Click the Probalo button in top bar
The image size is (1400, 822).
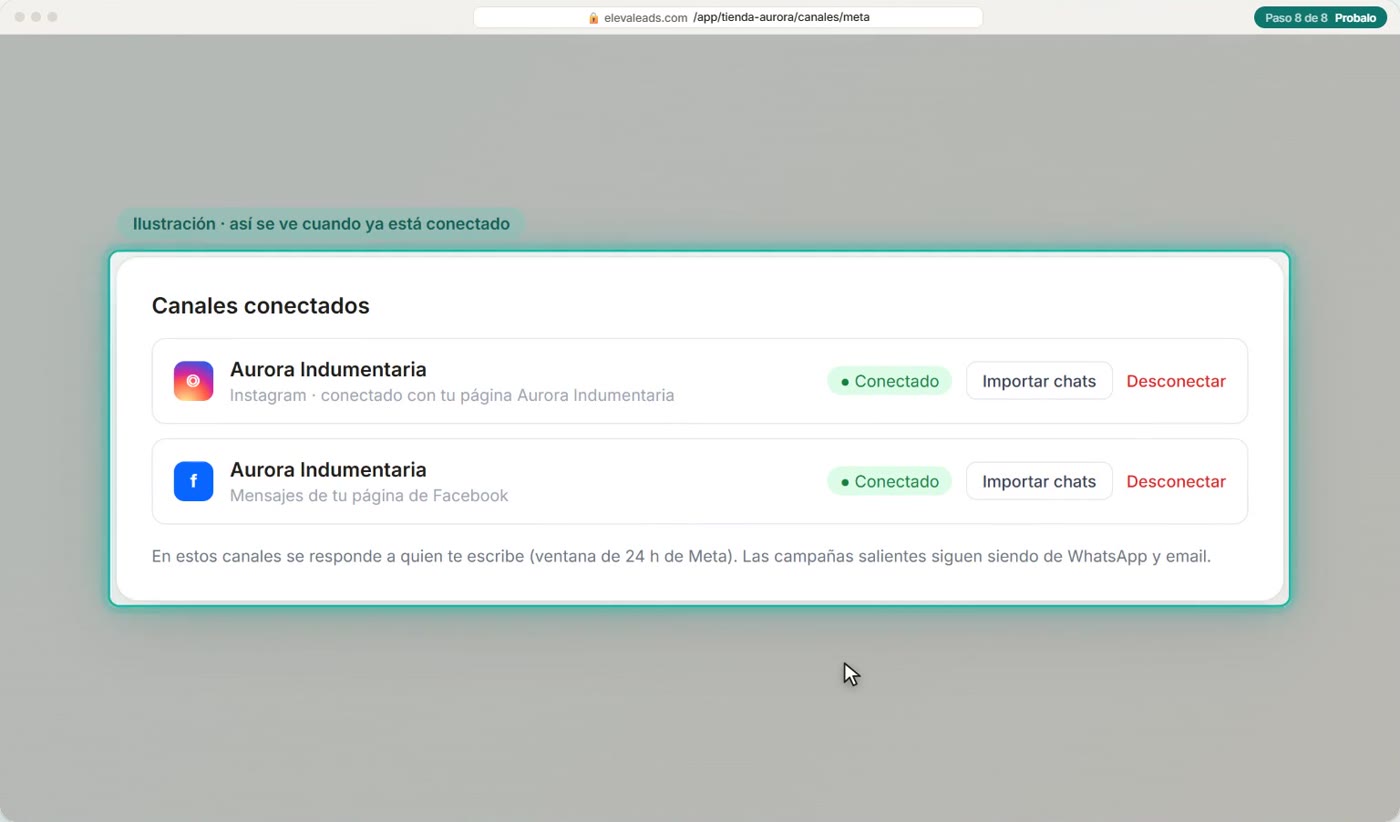click(1355, 18)
